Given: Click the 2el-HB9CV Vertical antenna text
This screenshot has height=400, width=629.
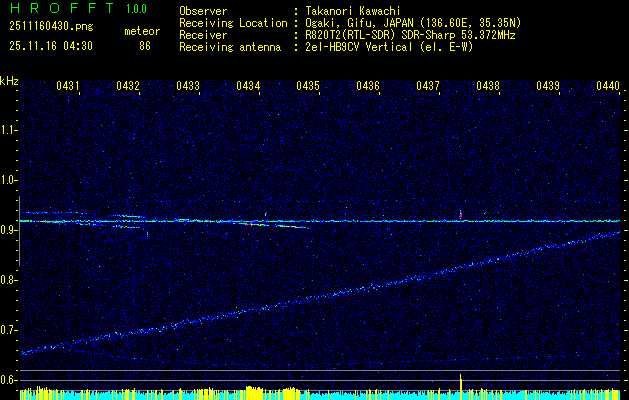Looking at the screenshot, I should [389, 47].
